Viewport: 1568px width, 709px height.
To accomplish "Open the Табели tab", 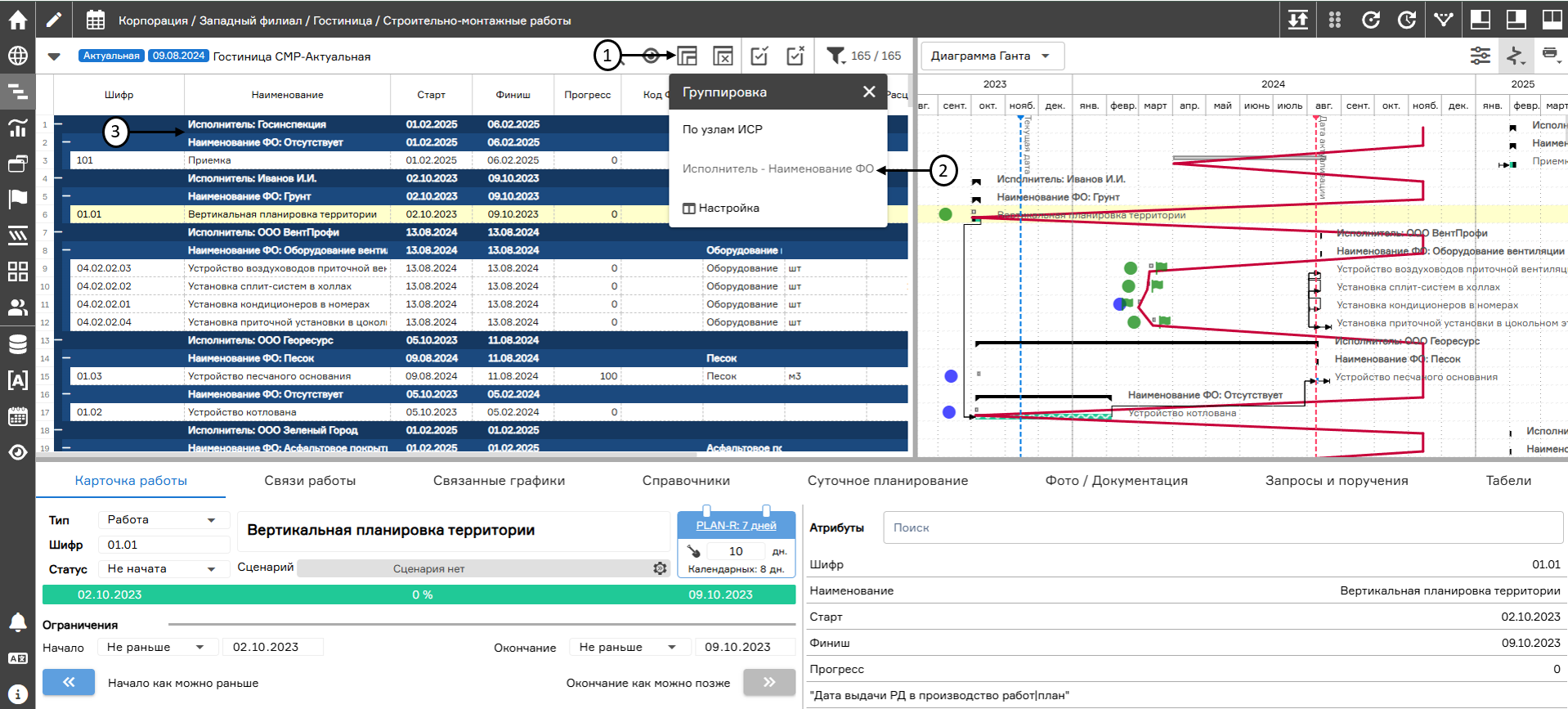I will (x=1508, y=481).
